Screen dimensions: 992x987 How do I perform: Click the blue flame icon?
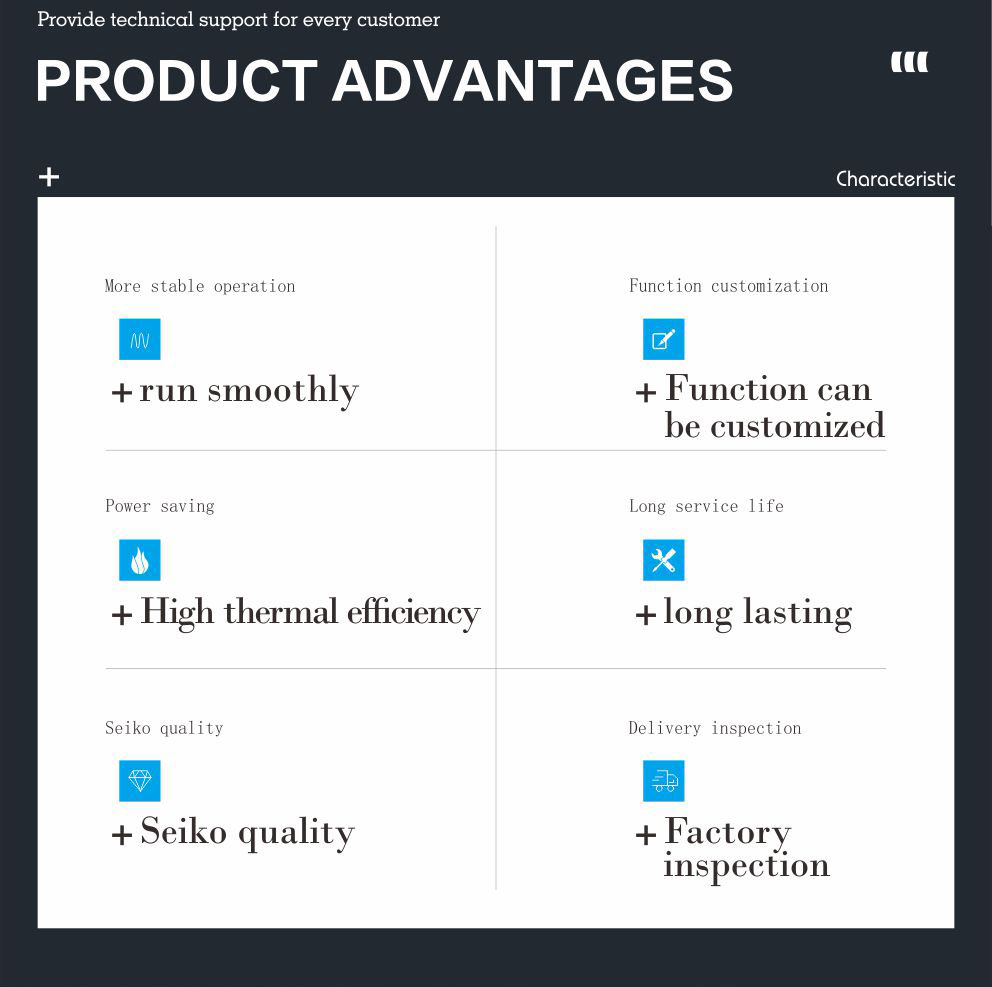tap(139, 560)
